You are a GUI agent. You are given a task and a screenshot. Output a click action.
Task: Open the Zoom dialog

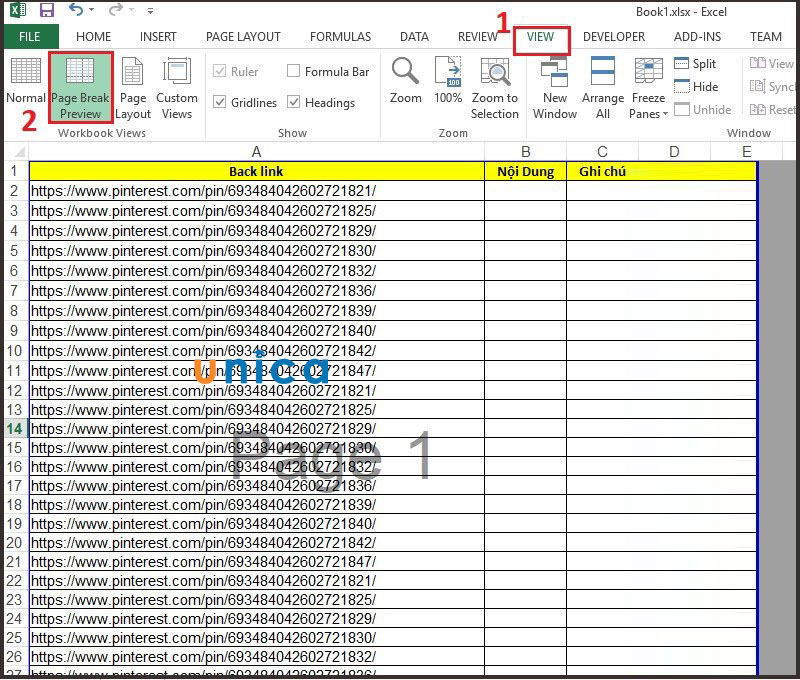406,80
